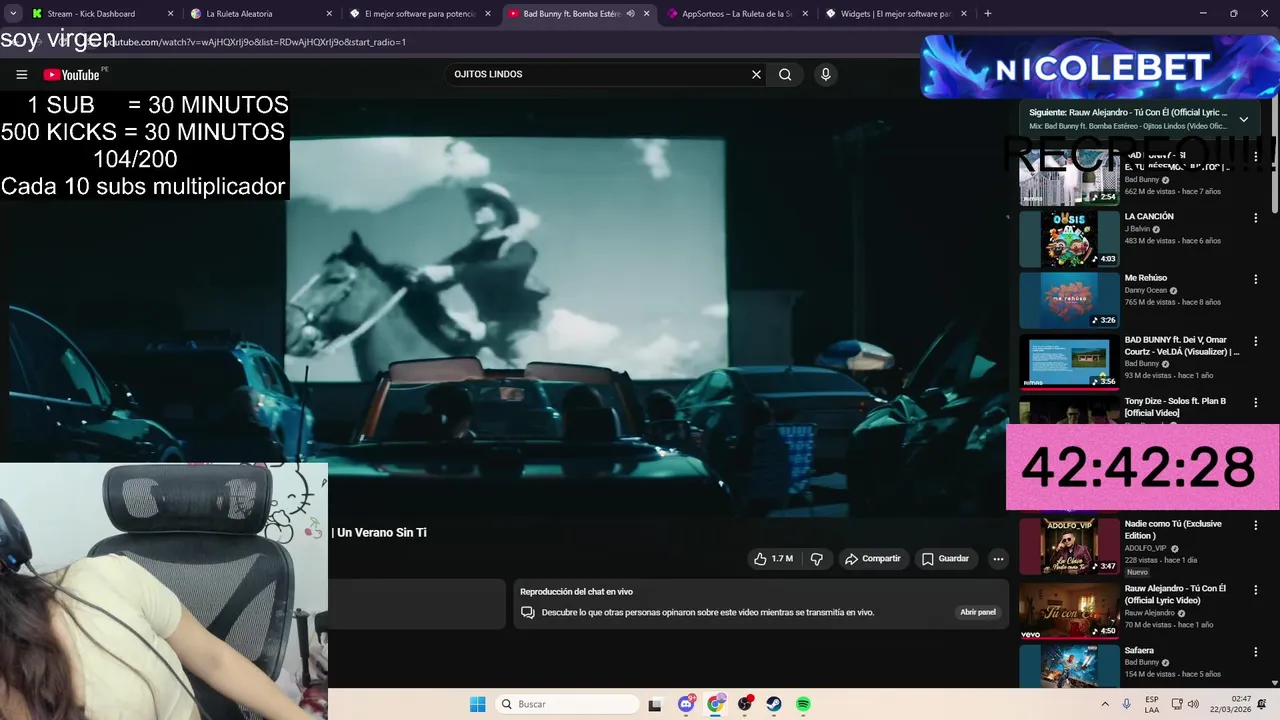Open the ESP LAA language switcher
This screenshot has height=720, width=1280.
(x=1152, y=704)
